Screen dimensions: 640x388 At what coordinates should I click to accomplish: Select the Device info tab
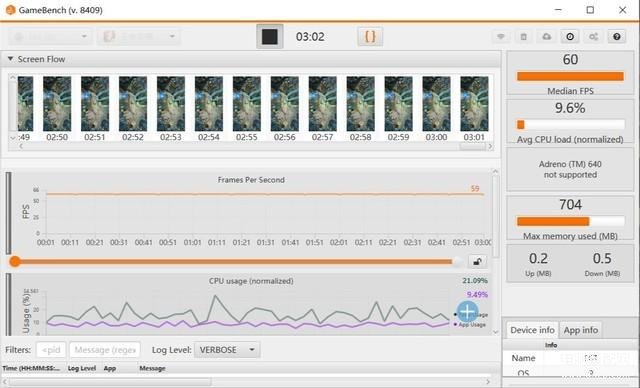[532, 330]
